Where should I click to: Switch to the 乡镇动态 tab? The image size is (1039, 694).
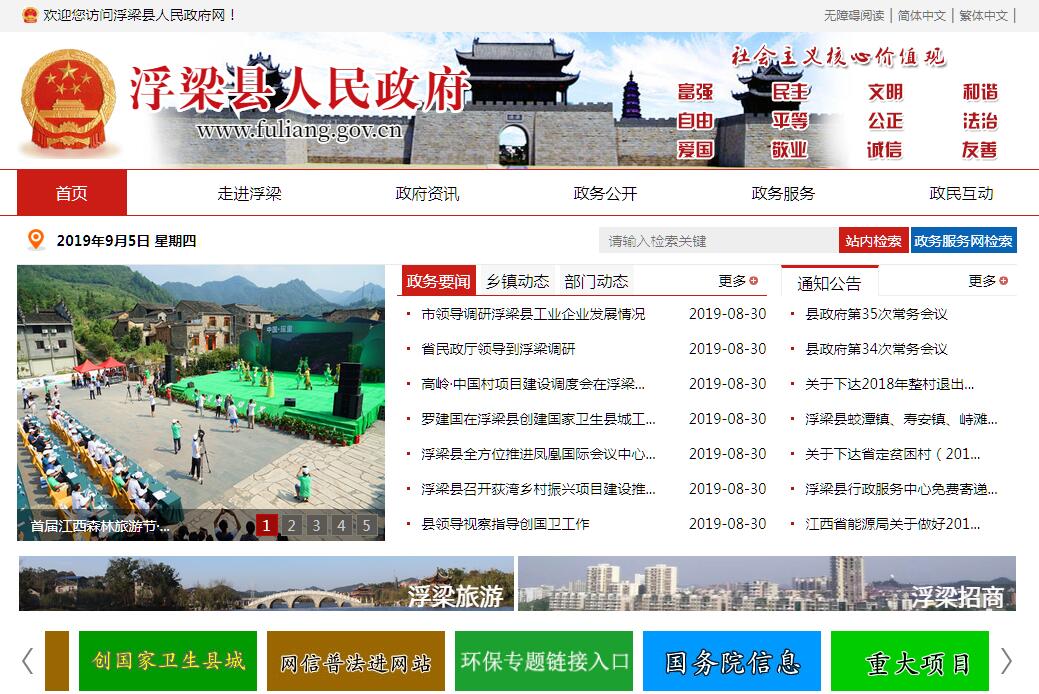click(517, 281)
